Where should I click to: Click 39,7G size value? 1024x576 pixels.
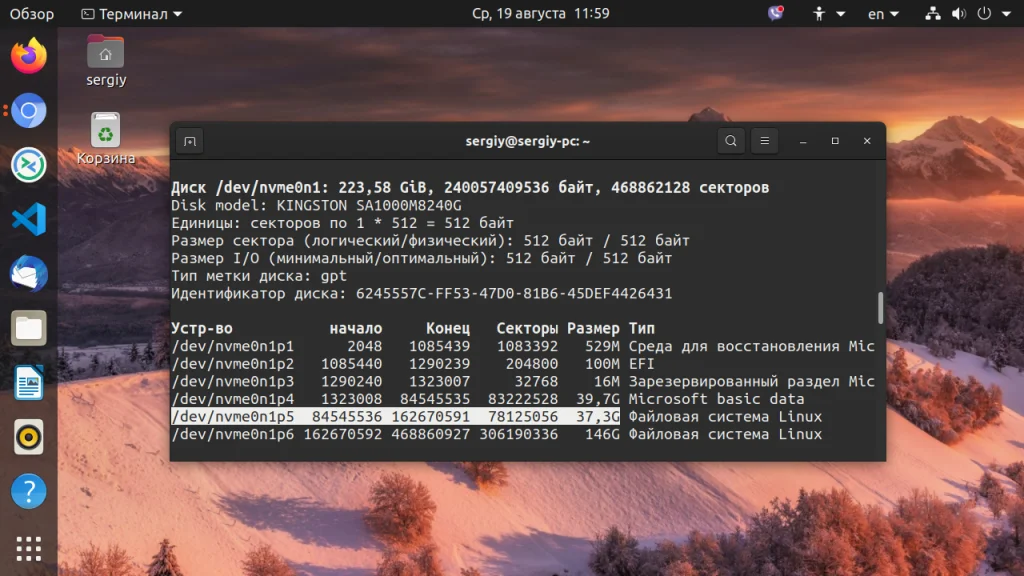[598, 399]
